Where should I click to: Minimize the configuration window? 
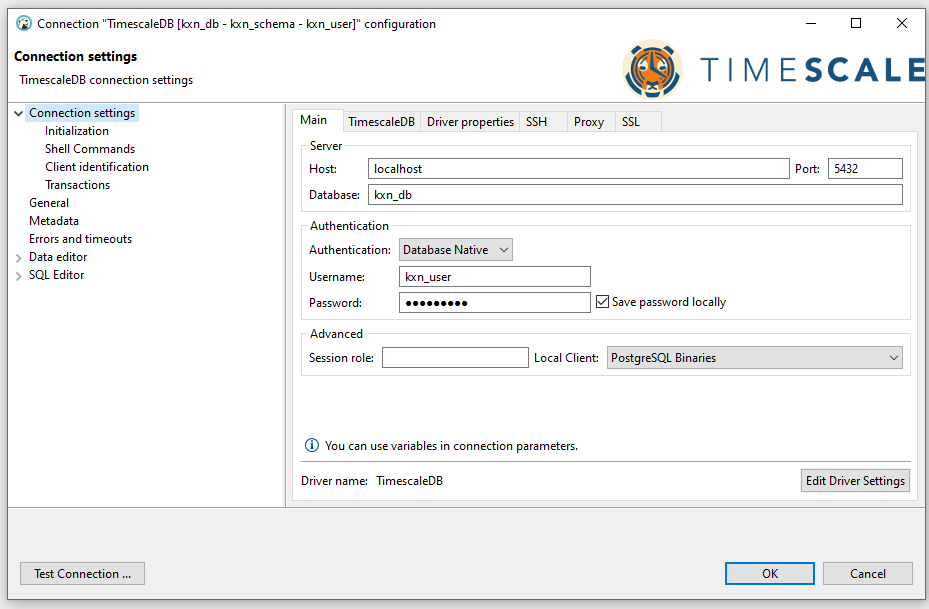(x=811, y=23)
